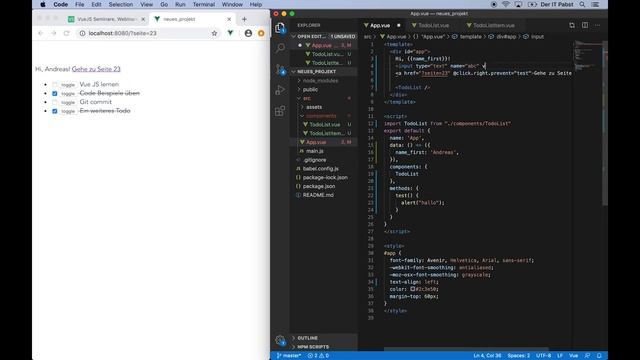
Task: Open the notification center icon in the menu bar
Action: point(595,4)
